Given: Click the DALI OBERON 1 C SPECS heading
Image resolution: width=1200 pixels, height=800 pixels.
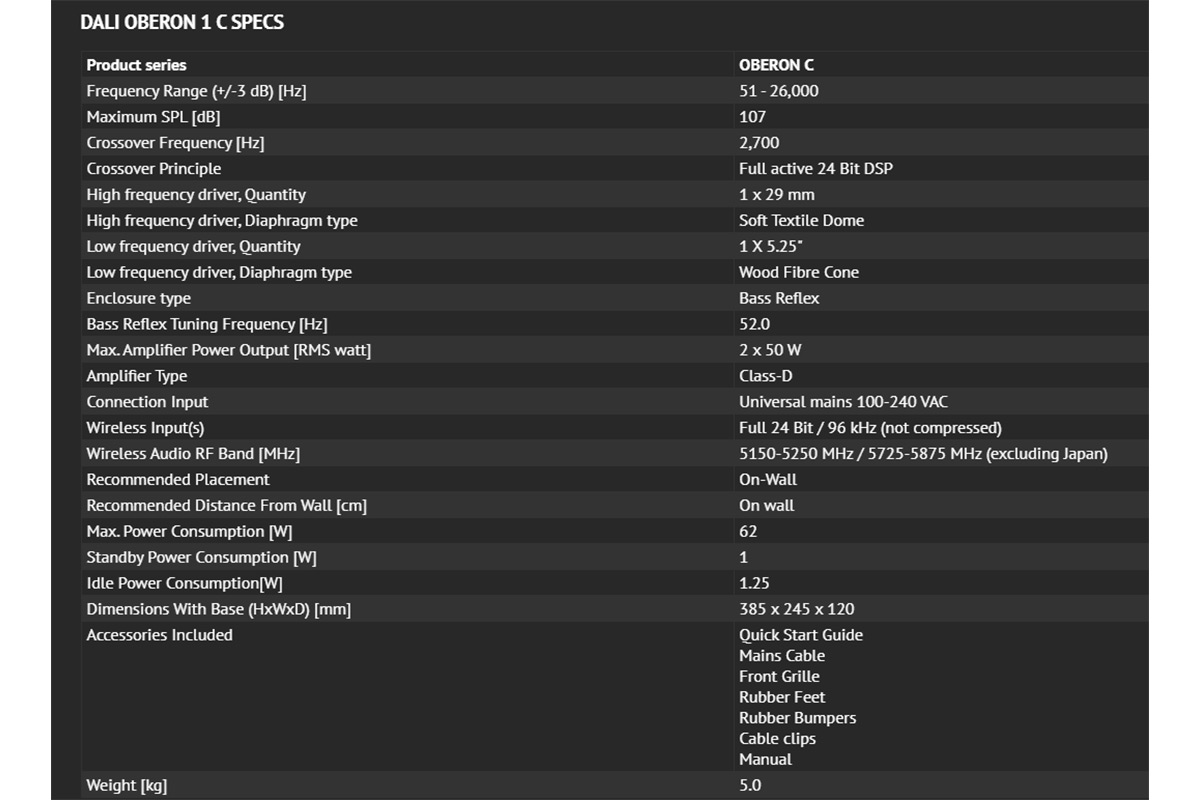Looking at the screenshot, I should pos(182,22).
